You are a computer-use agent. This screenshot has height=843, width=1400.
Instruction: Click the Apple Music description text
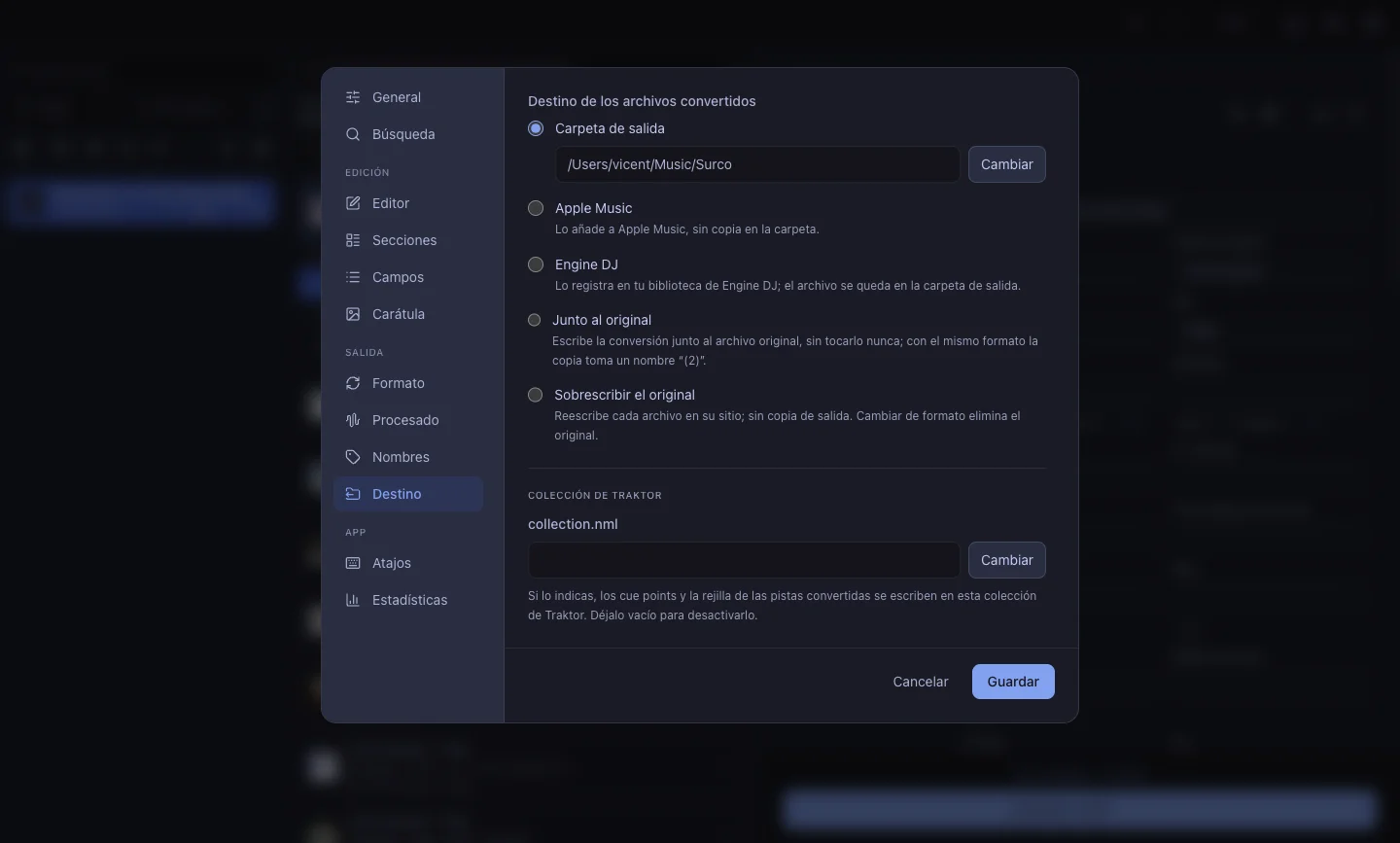tap(687, 229)
